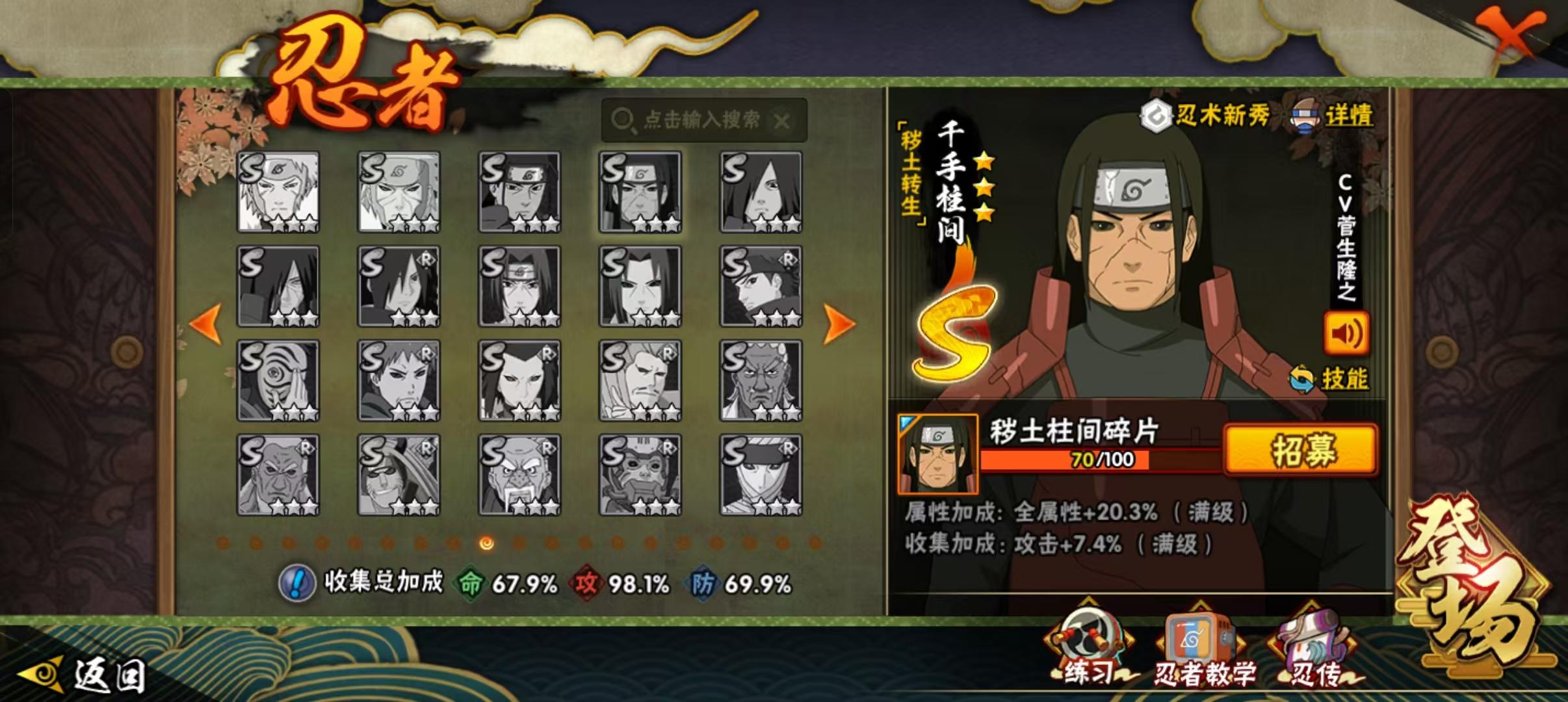Image resolution: width=1568 pixels, height=702 pixels.
Task: Open the 忍传 scroll icon
Action: [x=1313, y=647]
